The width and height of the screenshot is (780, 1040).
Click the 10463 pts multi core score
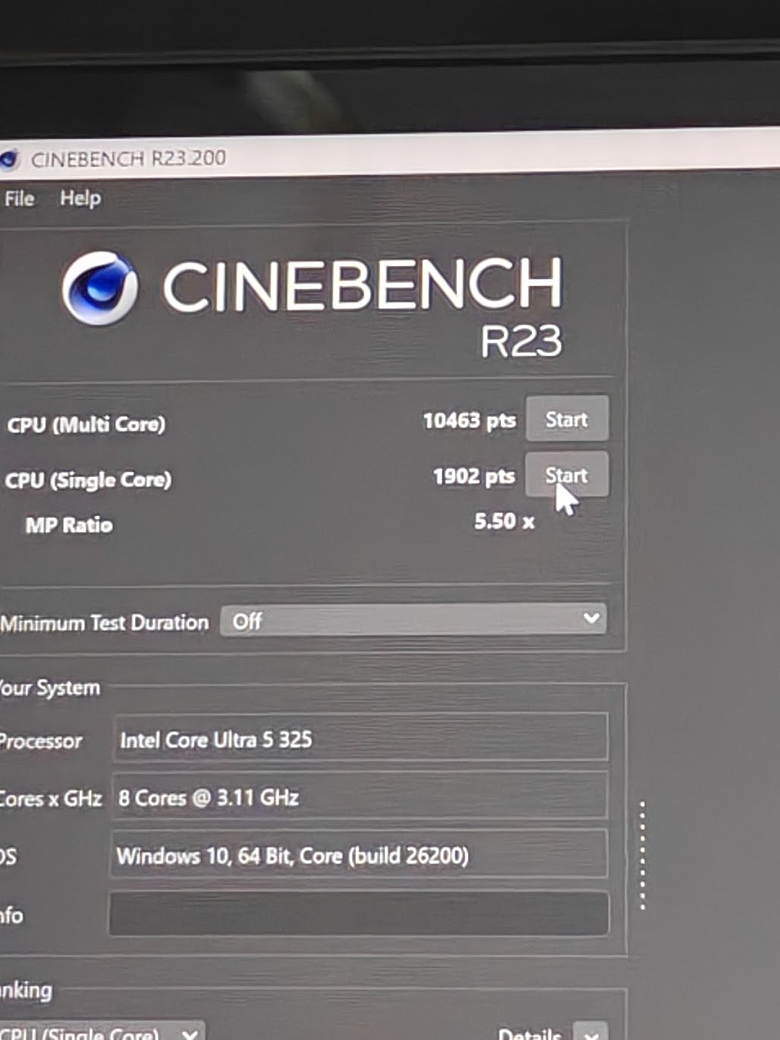coord(470,421)
